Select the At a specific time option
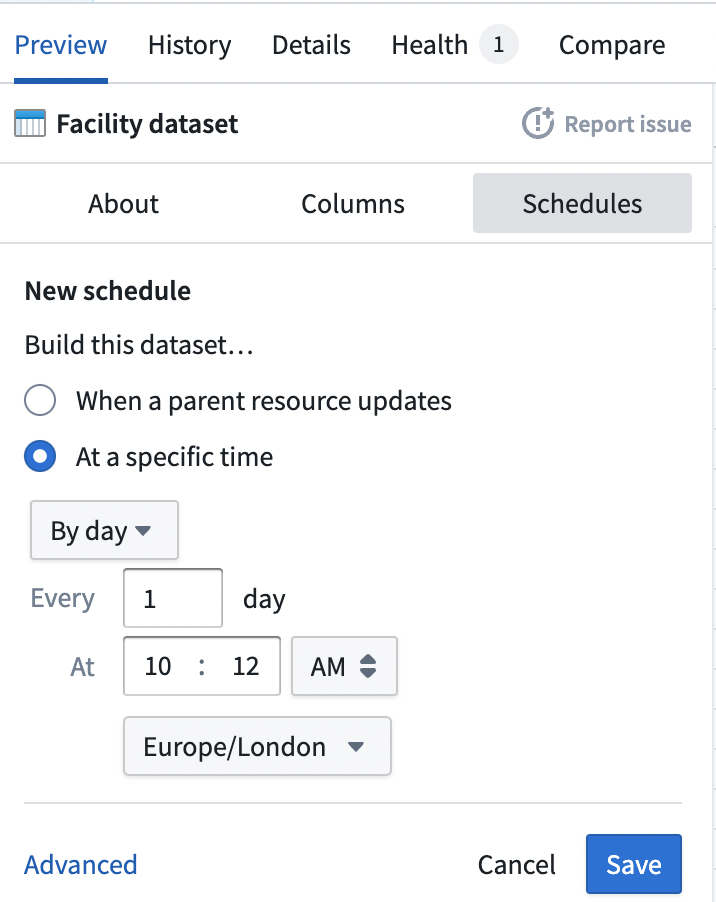716x902 pixels. (x=40, y=456)
